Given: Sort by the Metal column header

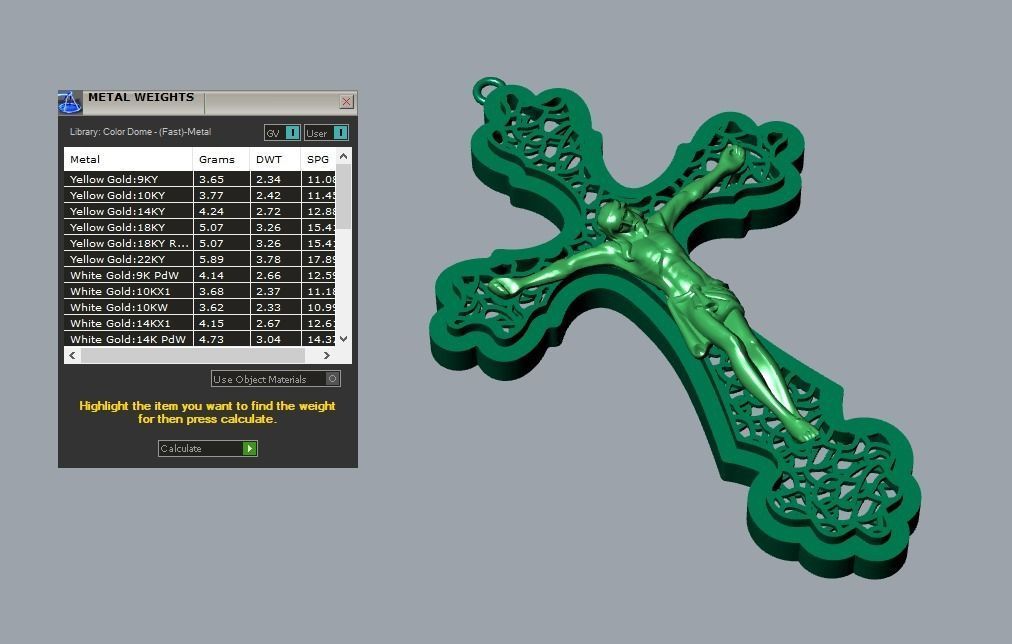Looking at the screenshot, I should [128, 159].
